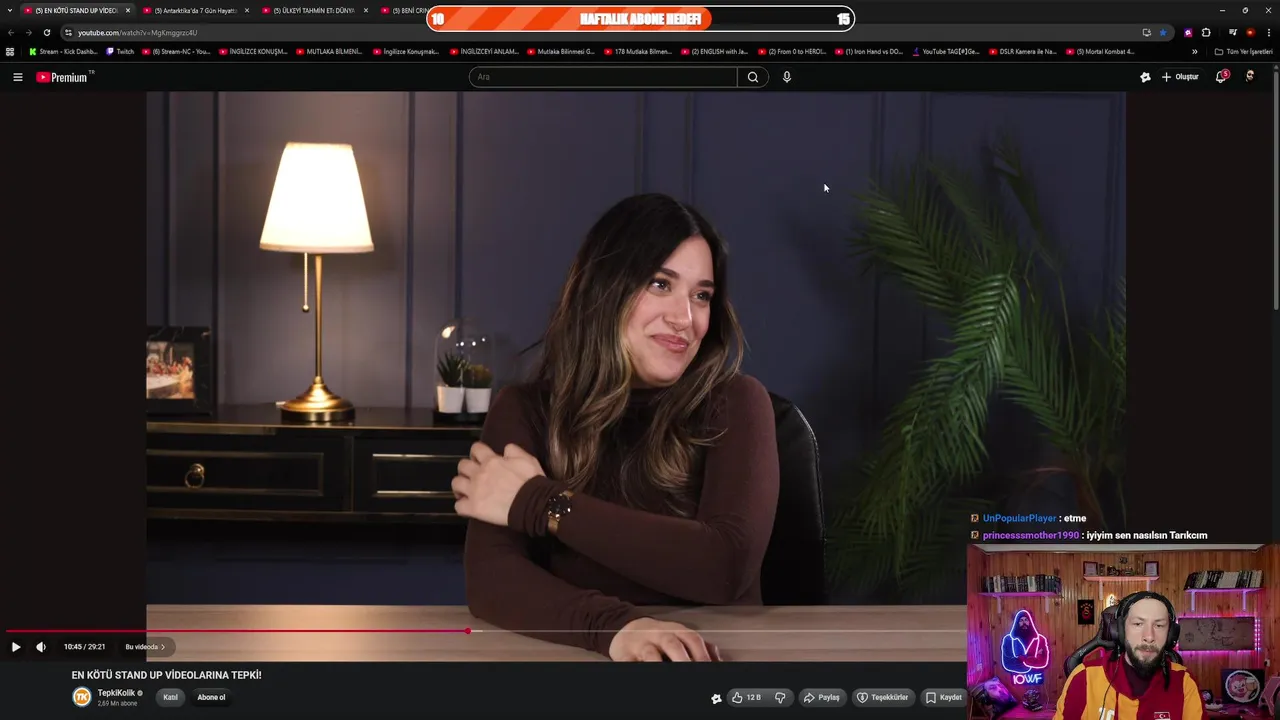Screen dimensions: 1280x720
Task: Open the apps grid in bookmarks bar
Action: click(x=10, y=51)
